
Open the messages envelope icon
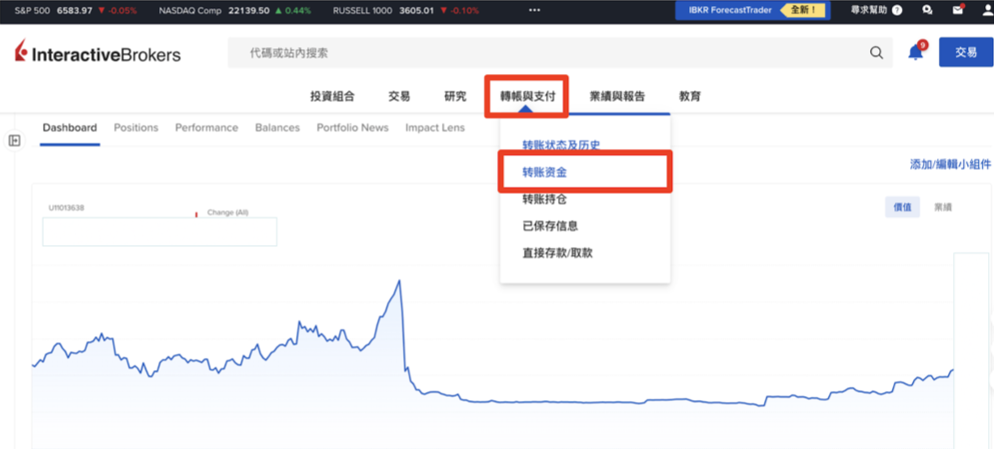pyautogui.click(x=957, y=10)
